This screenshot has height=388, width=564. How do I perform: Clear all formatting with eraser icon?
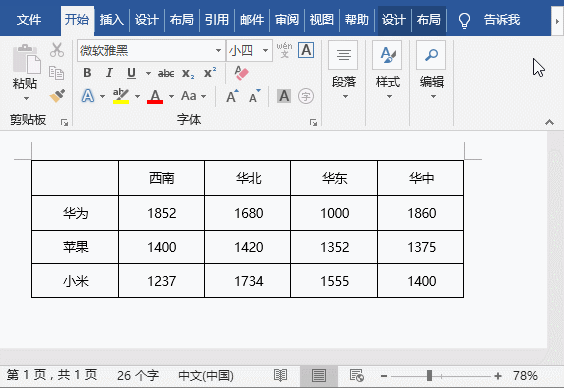point(241,73)
